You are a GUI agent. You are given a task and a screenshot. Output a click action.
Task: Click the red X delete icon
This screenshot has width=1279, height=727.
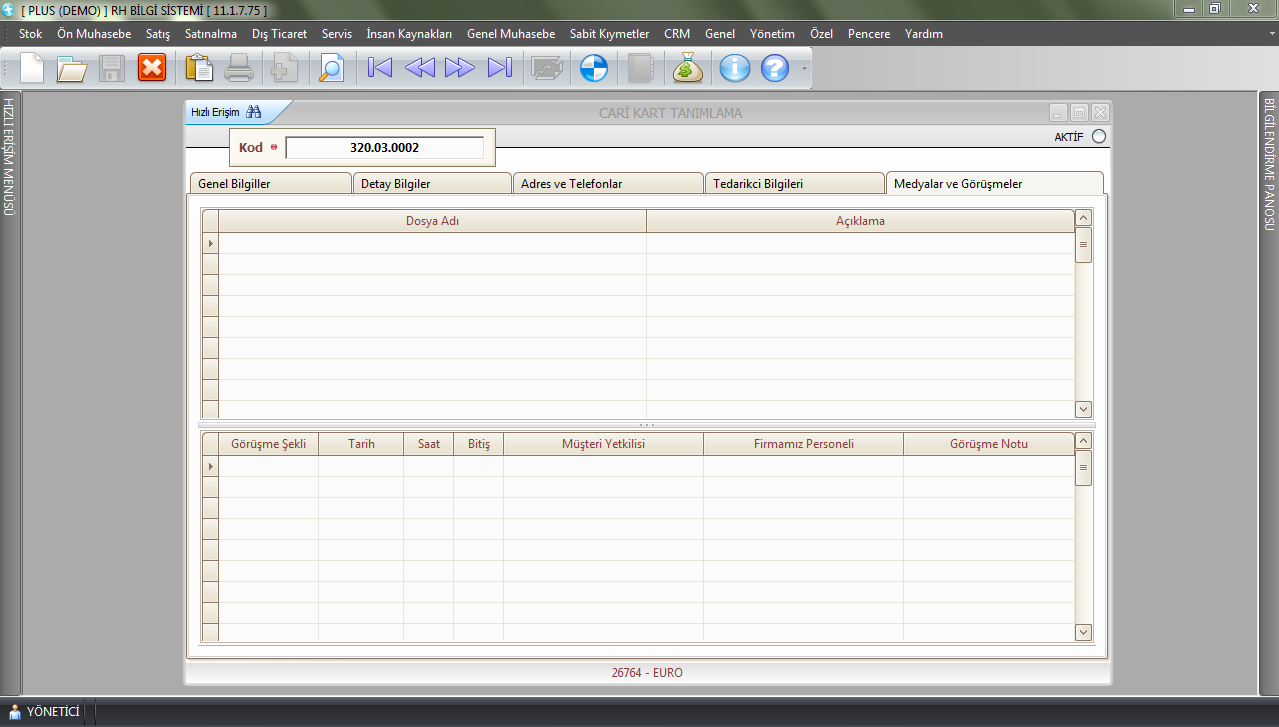(x=151, y=68)
